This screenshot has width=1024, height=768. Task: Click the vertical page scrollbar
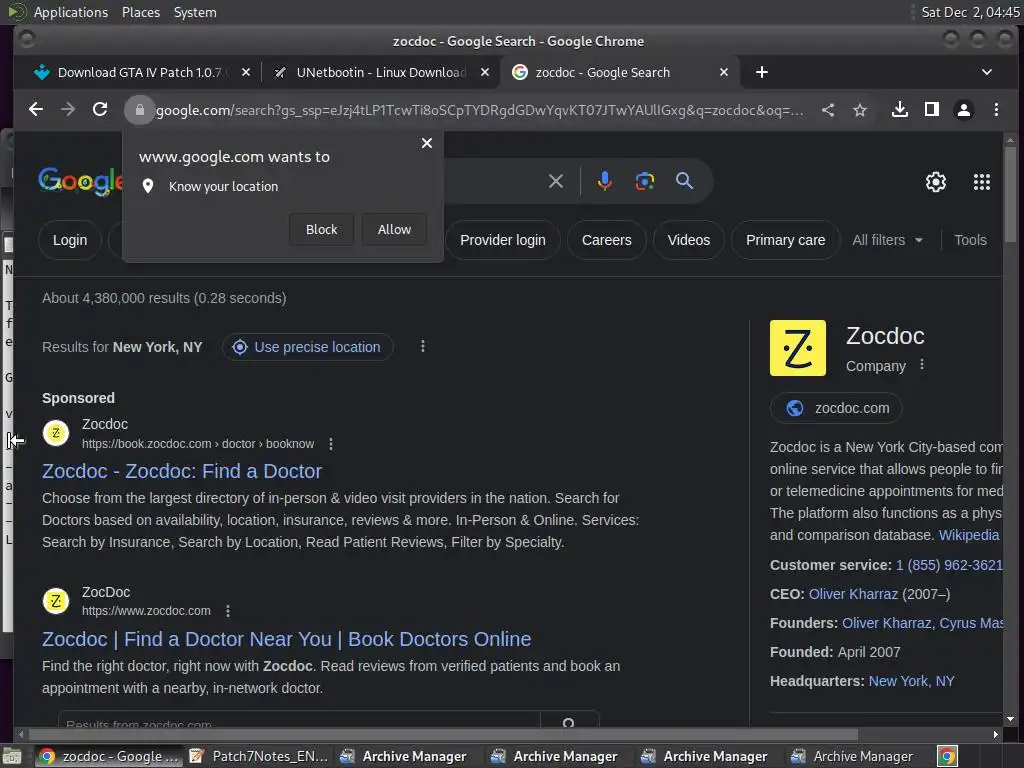(1010, 194)
